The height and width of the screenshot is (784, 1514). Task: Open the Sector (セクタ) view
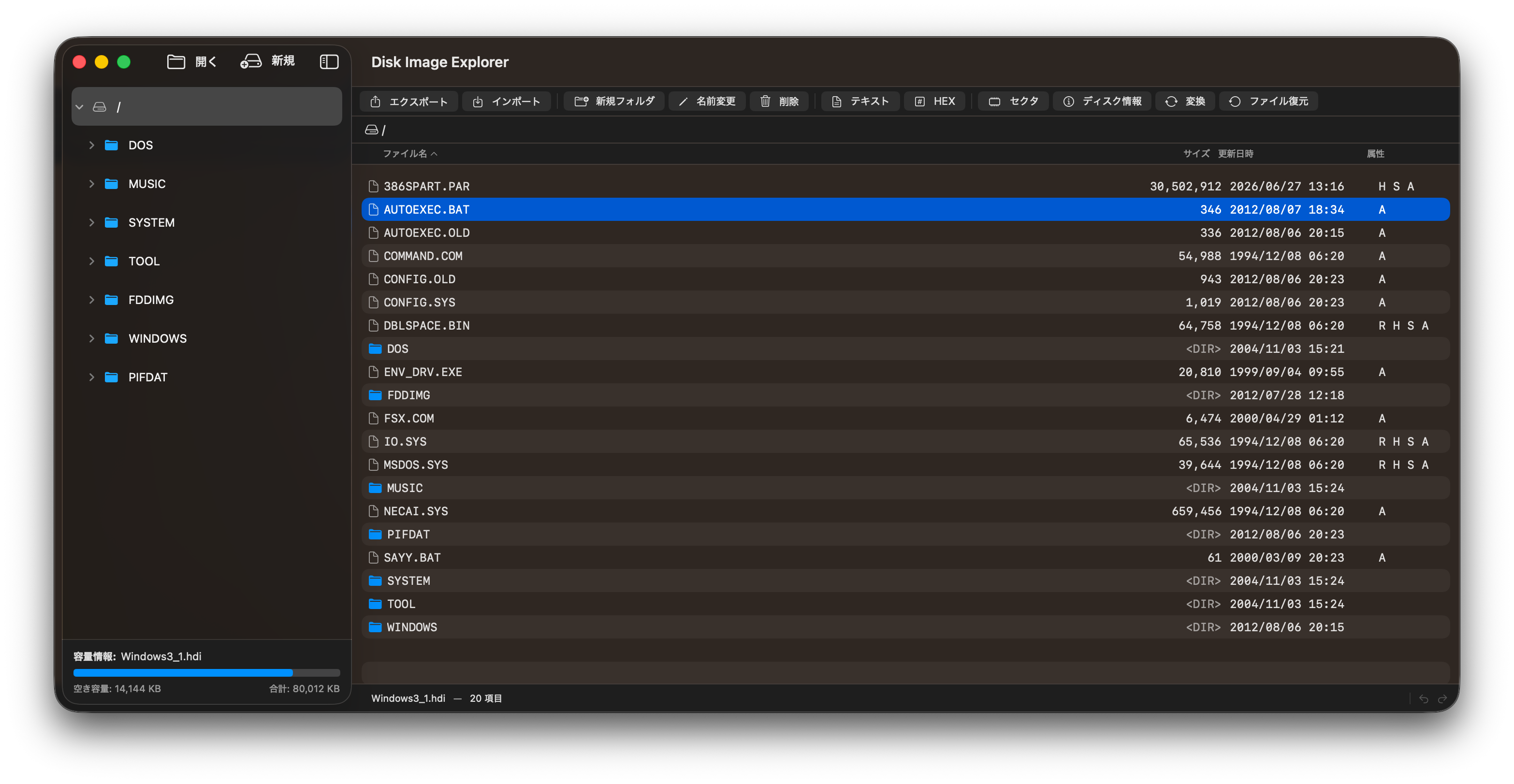click(1013, 101)
